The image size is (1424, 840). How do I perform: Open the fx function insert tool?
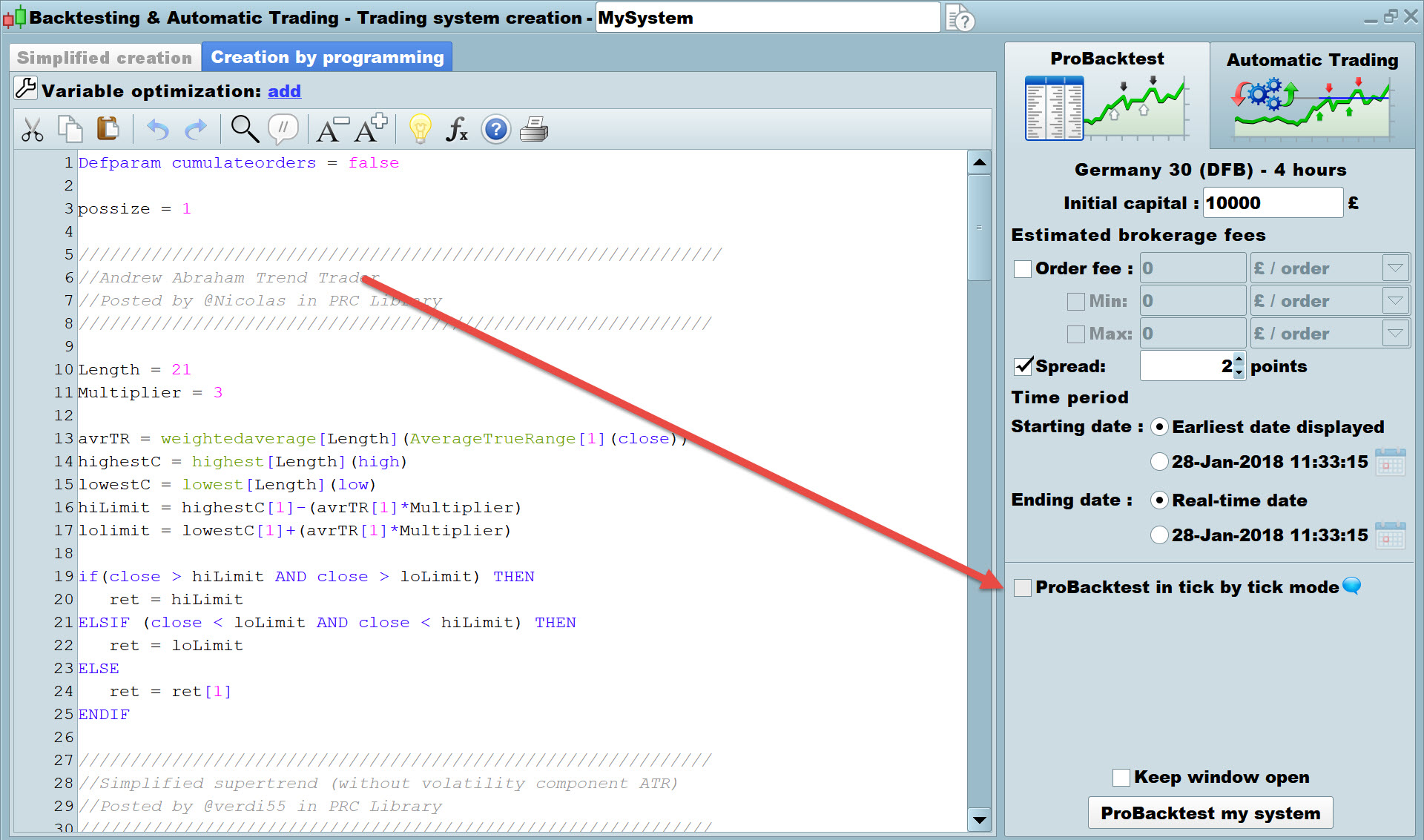coord(456,130)
